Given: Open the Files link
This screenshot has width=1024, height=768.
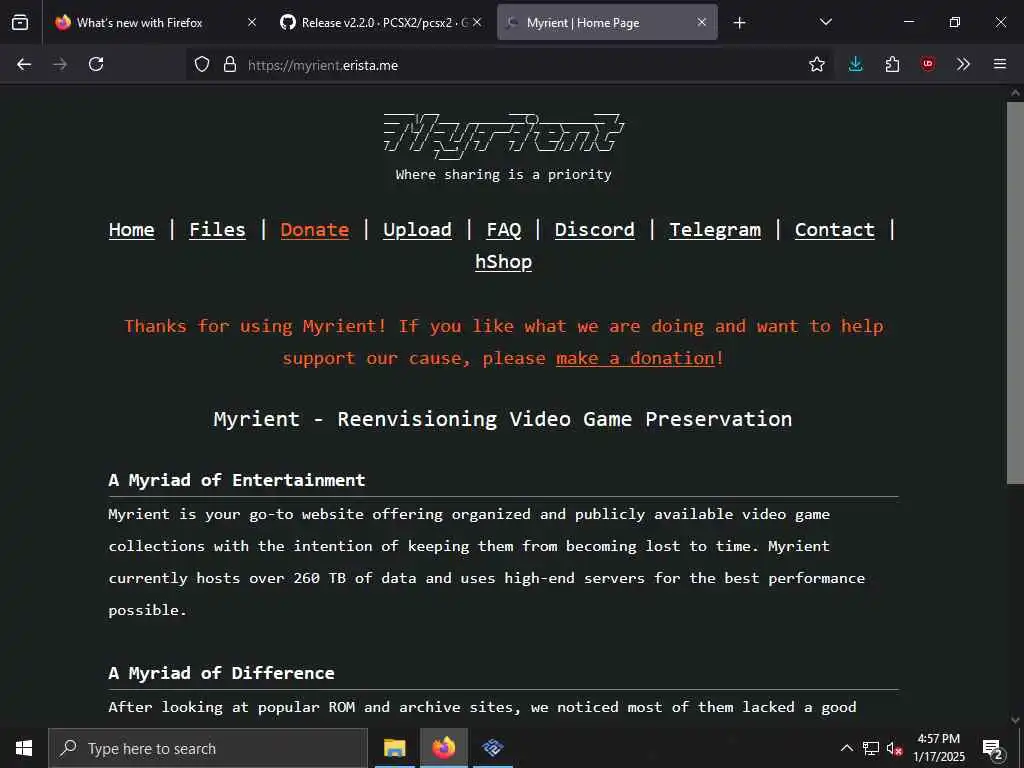Looking at the screenshot, I should (217, 230).
